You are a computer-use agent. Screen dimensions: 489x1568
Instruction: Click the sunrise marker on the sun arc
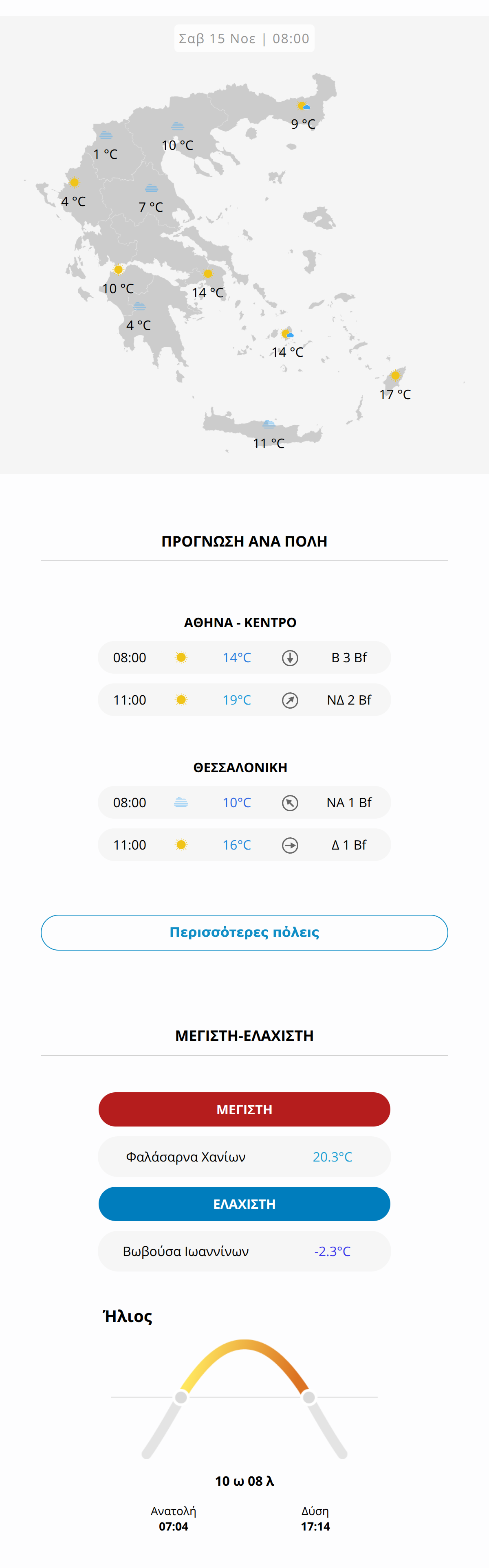pos(181,1397)
